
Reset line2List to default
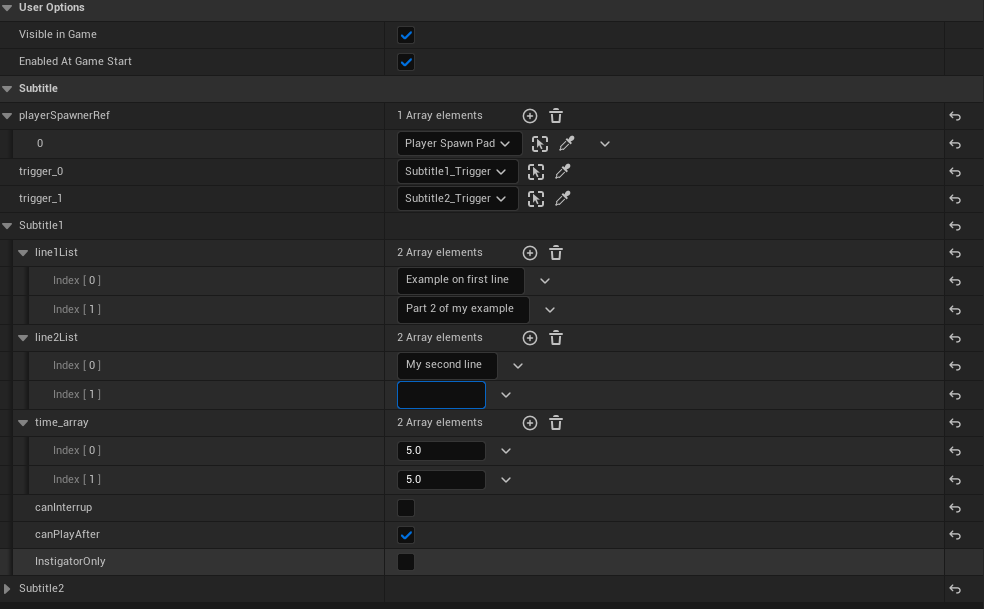coord(955,338)
